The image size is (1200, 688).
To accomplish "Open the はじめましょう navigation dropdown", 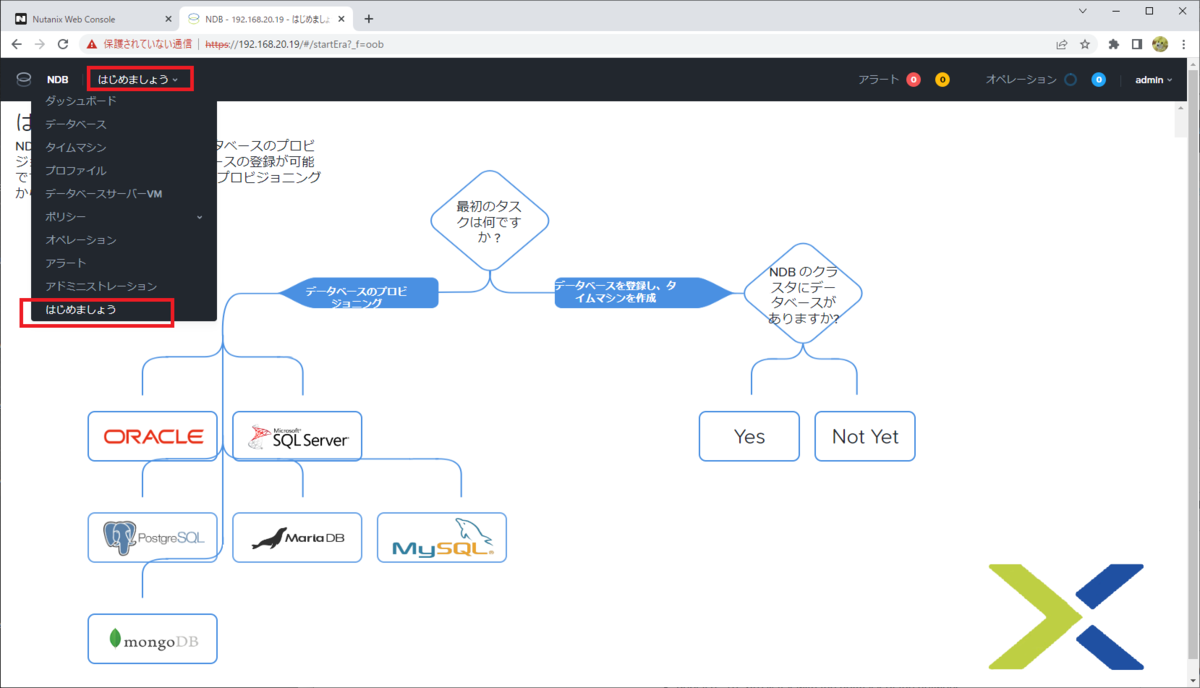I will pyautogui.click(x=138, y=79).
